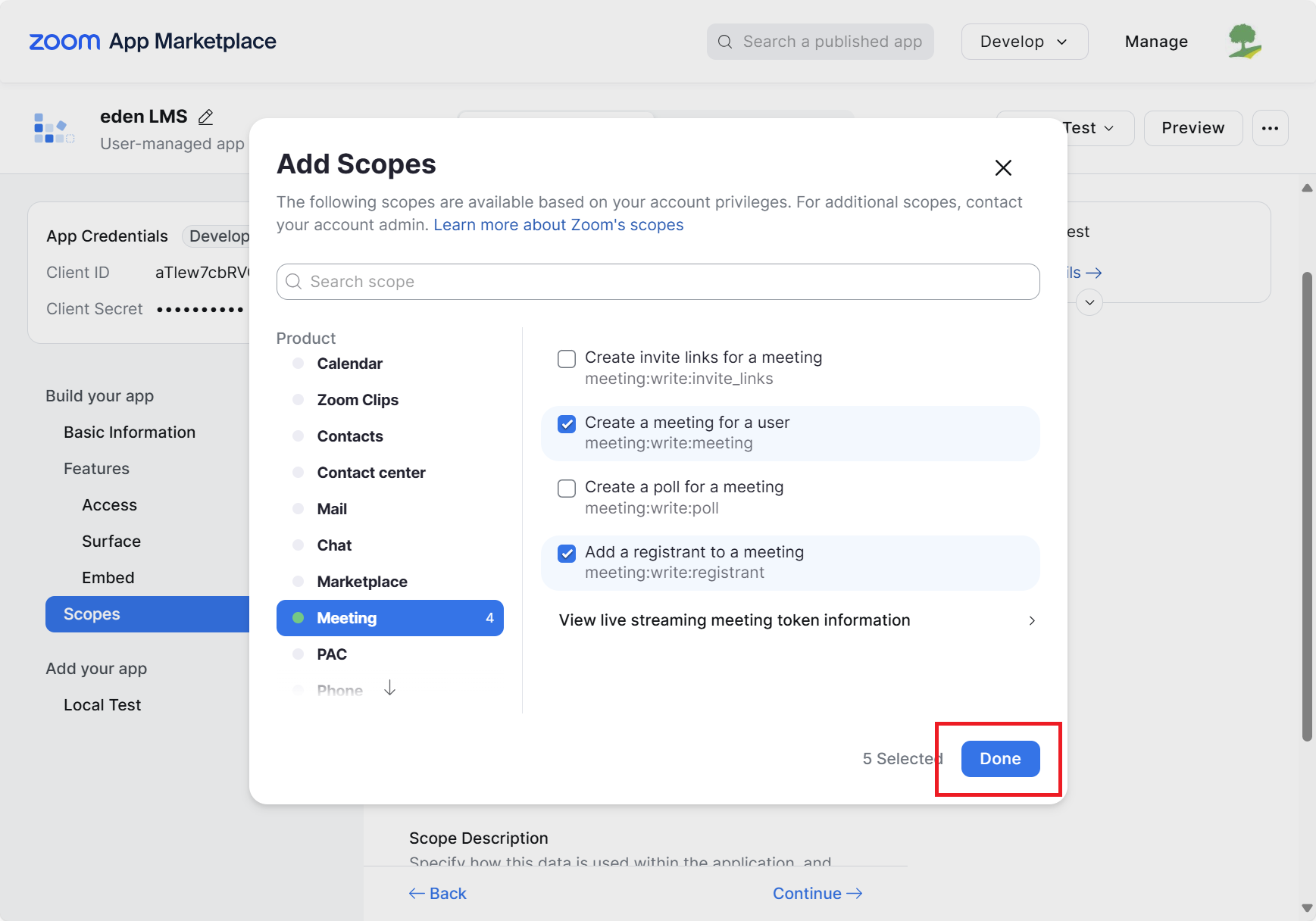Click the App Credentials heading
This screenshot has height=921, width=1316.
[107, 236]
